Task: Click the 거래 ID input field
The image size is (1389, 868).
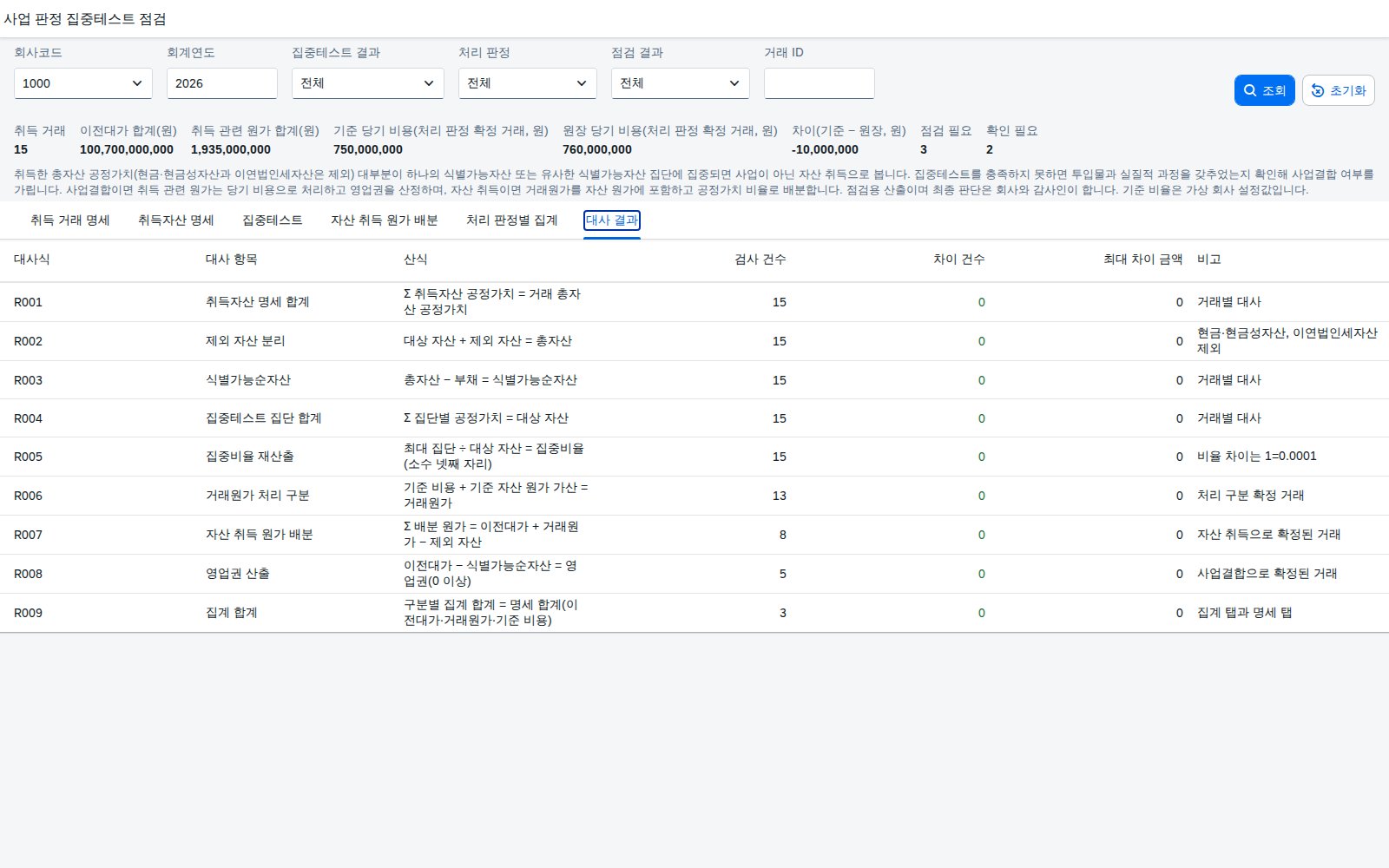Action: tap(820, 83)
